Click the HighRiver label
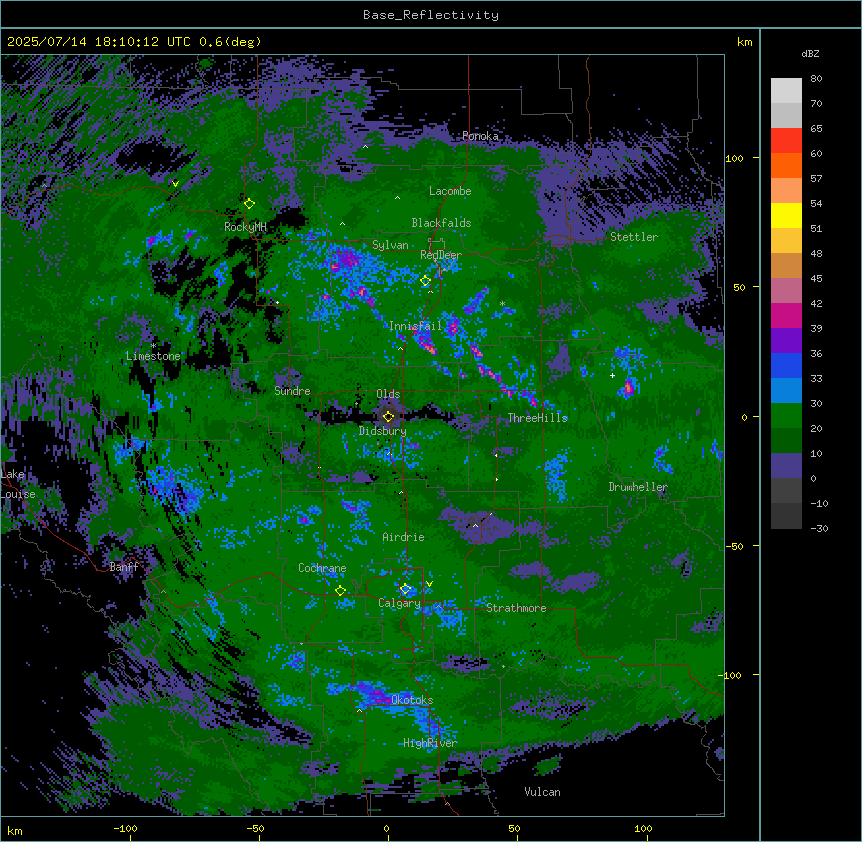 (430, 743)
